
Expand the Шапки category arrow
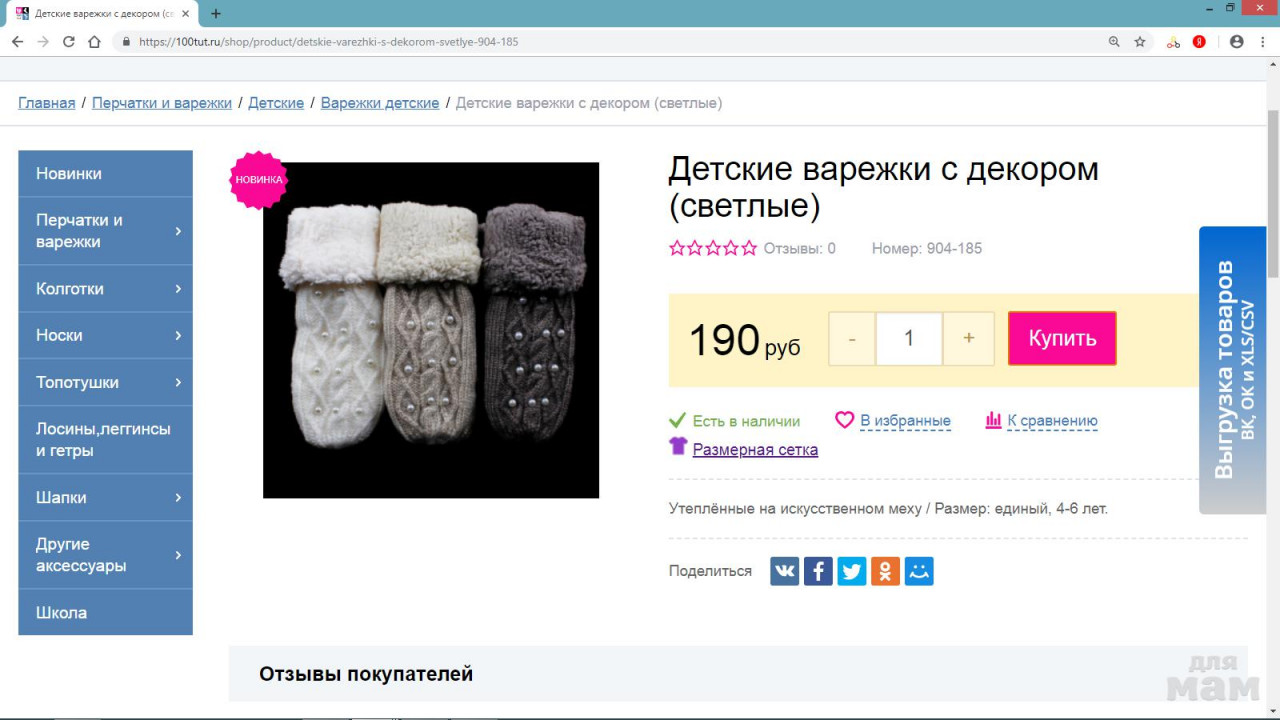pos(178,498)
